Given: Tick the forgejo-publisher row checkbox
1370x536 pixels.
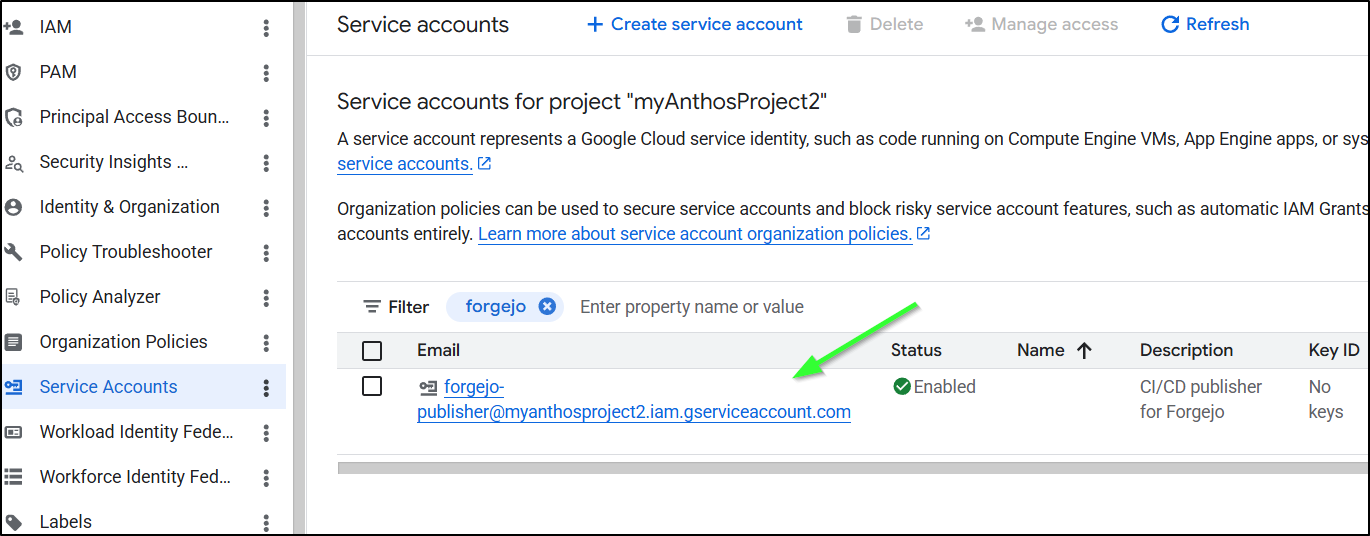Looking at the screenshot, I should (x=372, y=386).
